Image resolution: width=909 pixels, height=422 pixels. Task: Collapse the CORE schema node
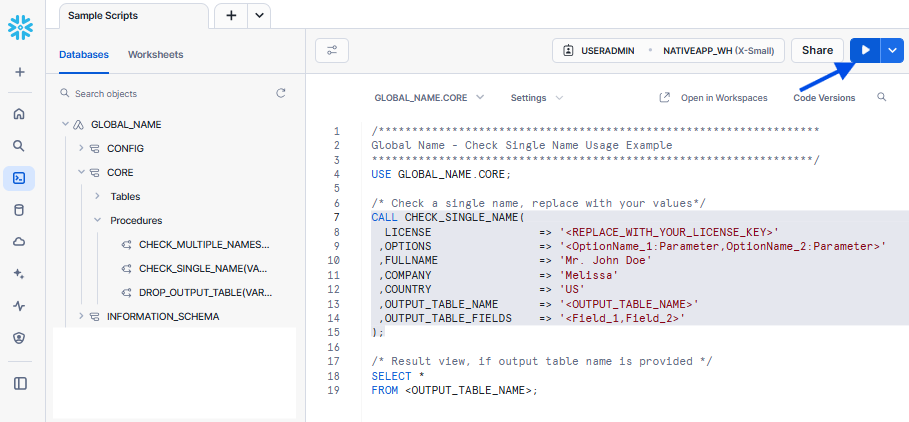(x=81, y=172)
